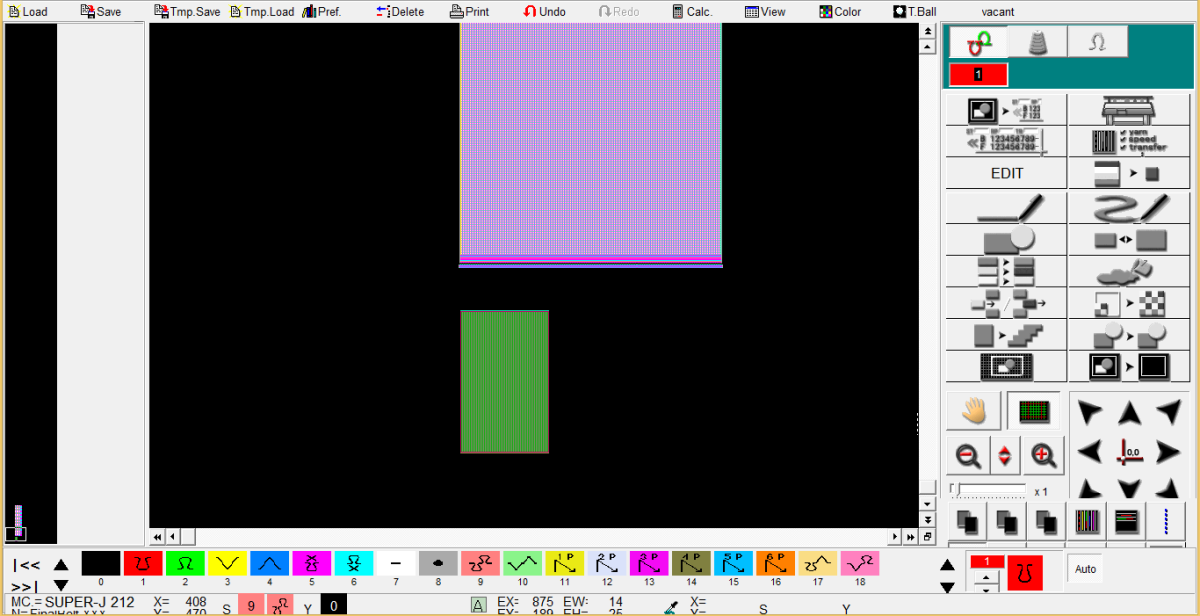Toggle the yarn speed transfer options button
The width and height of the screenshot is (1200, 616).
point(1129,141)
